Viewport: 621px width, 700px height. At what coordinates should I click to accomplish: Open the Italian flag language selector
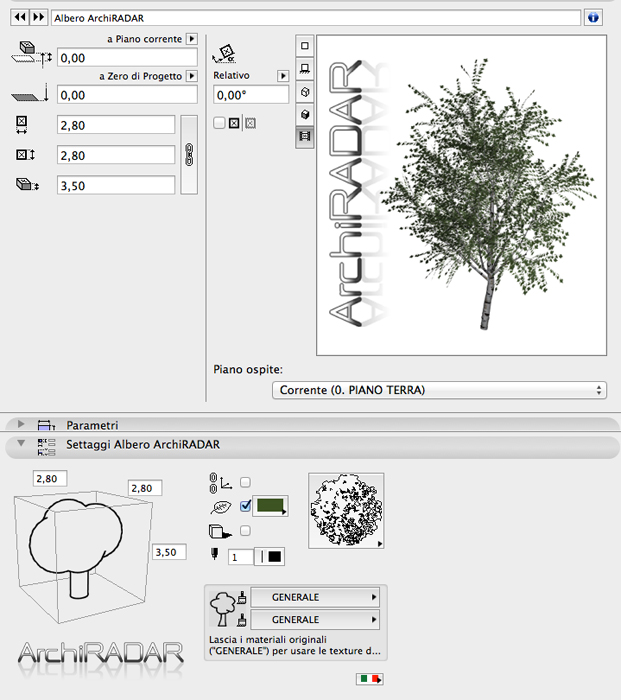(x=370, y=679)
